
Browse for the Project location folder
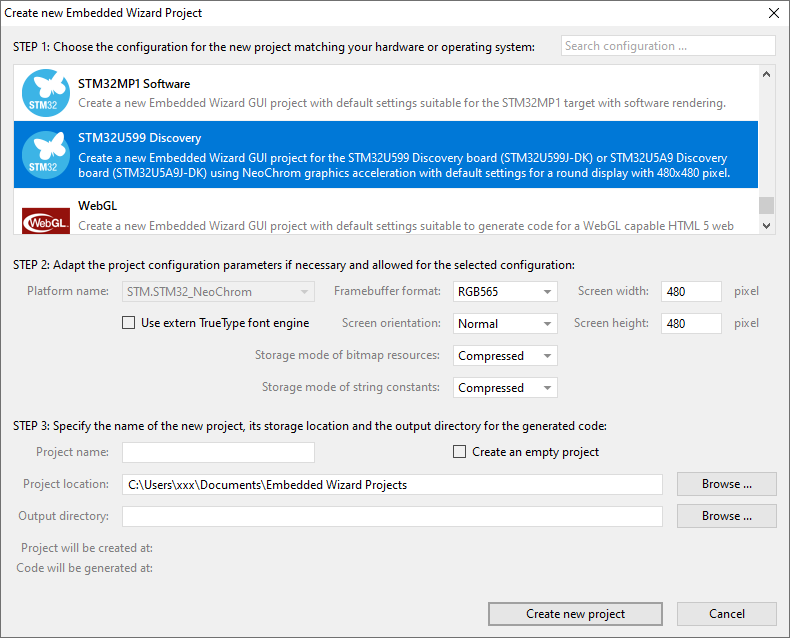(726, 484)
